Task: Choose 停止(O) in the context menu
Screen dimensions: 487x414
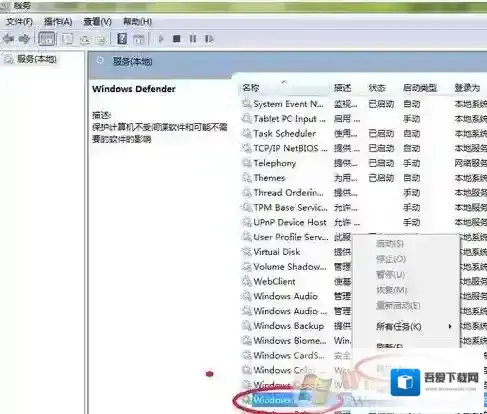Action: pyautogui.click(x=391, y=259)
